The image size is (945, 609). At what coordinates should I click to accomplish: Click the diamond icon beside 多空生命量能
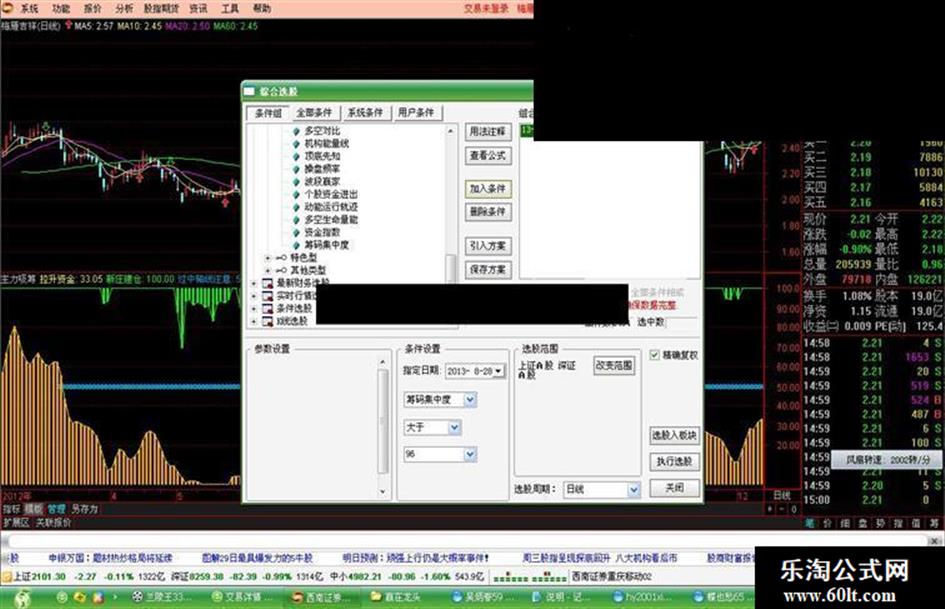click(x=296, y=219)
